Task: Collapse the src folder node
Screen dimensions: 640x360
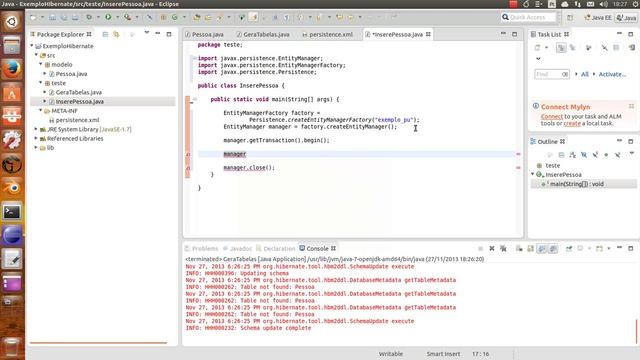Action: click(36, 55)
